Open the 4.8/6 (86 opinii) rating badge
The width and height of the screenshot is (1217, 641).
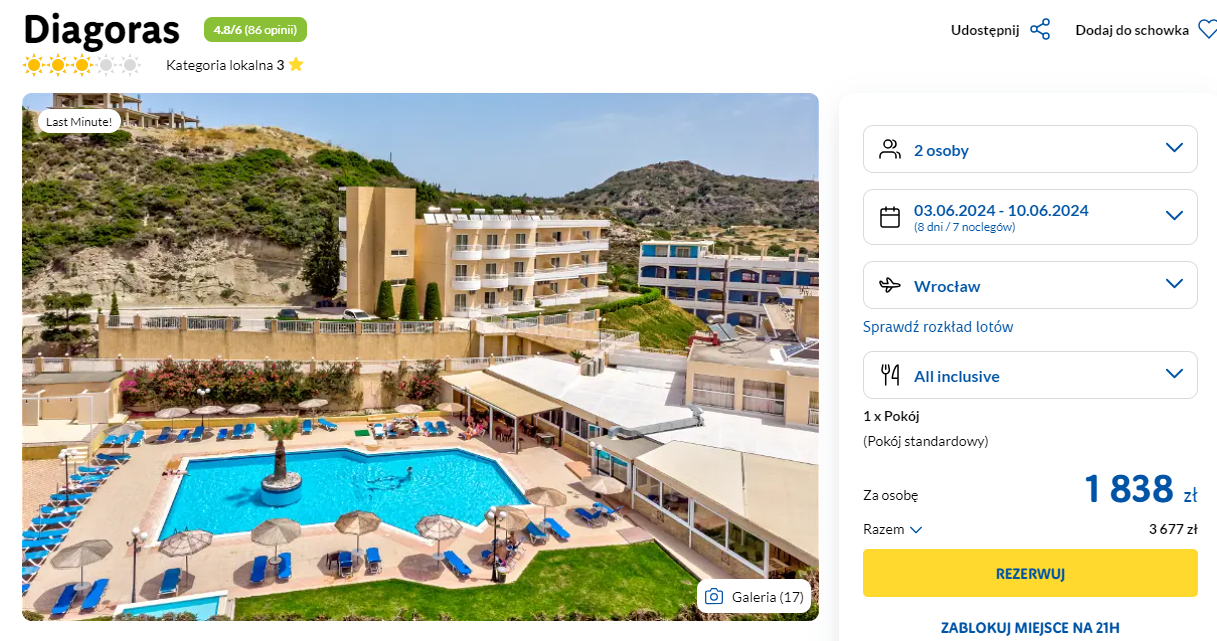255,30
